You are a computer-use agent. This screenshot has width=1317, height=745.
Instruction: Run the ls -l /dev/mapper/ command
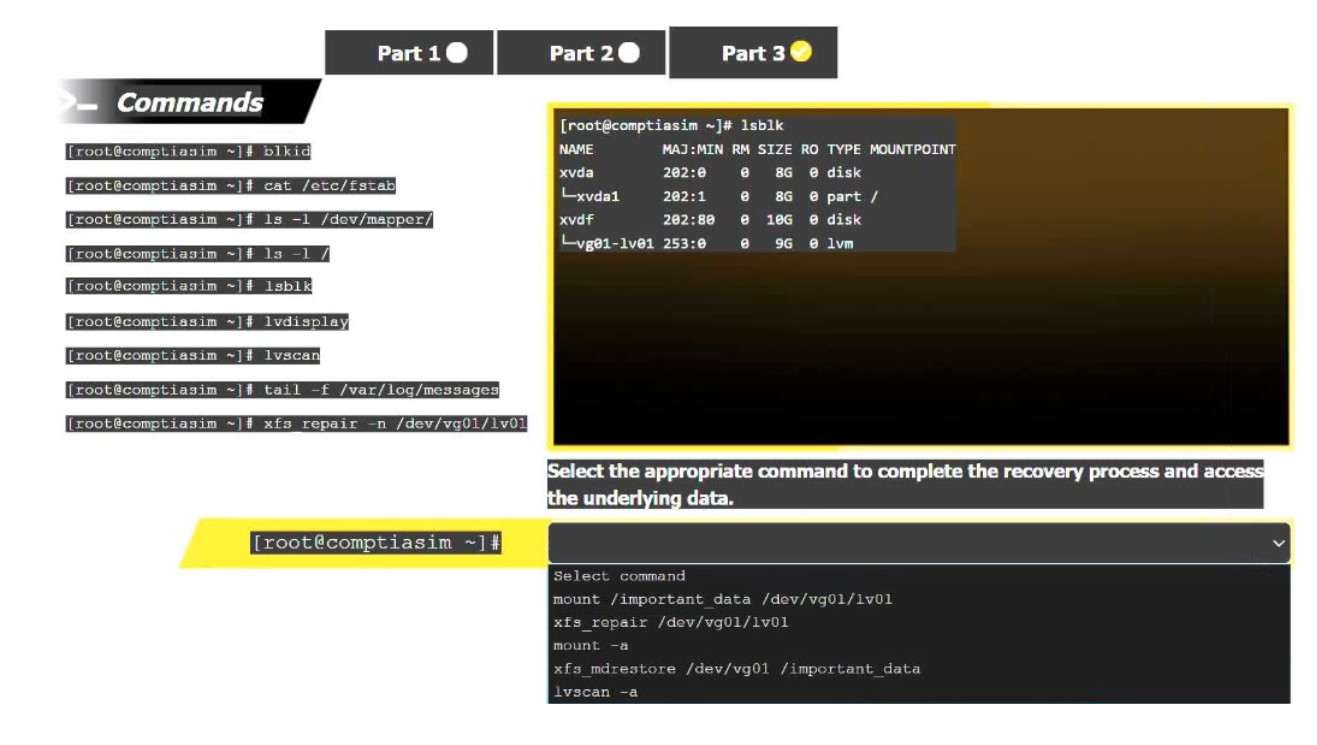pos(249,219)
